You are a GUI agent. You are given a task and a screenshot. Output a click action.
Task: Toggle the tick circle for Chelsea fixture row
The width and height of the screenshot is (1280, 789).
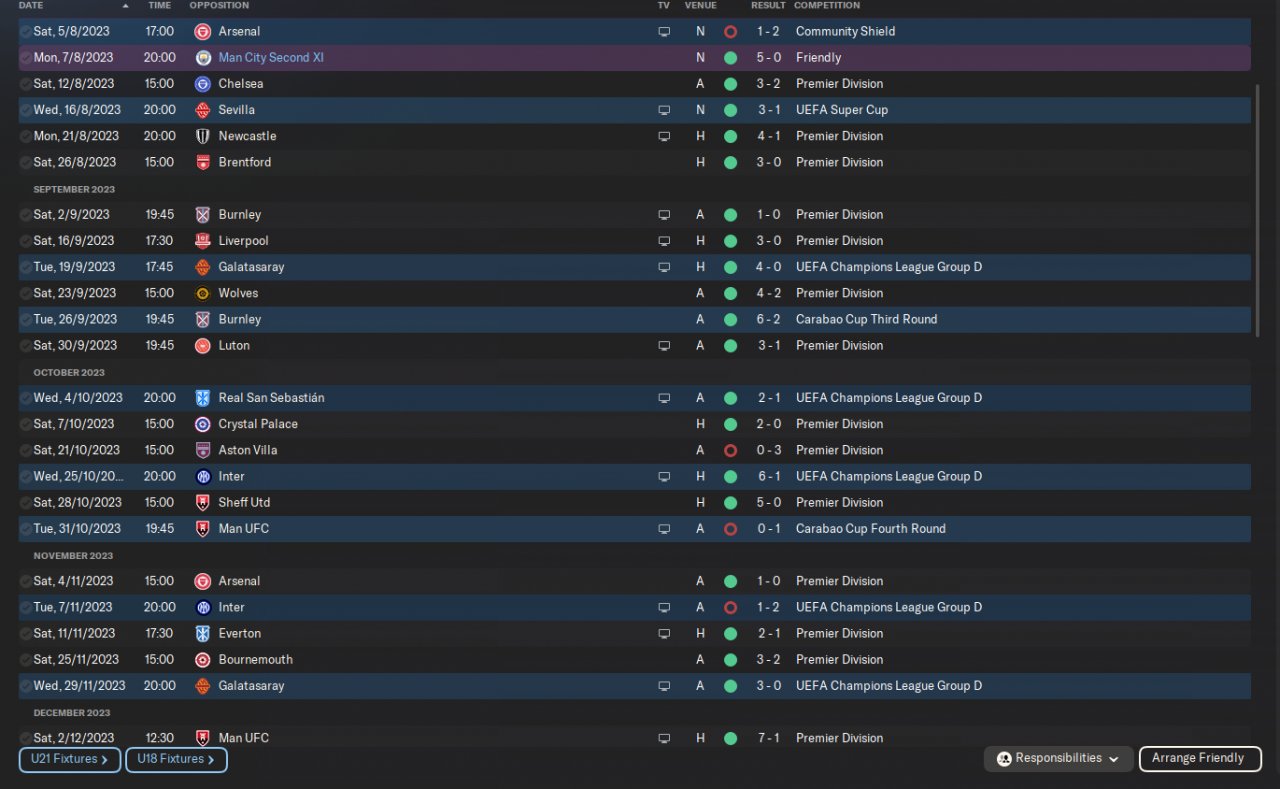coord(25,84)
